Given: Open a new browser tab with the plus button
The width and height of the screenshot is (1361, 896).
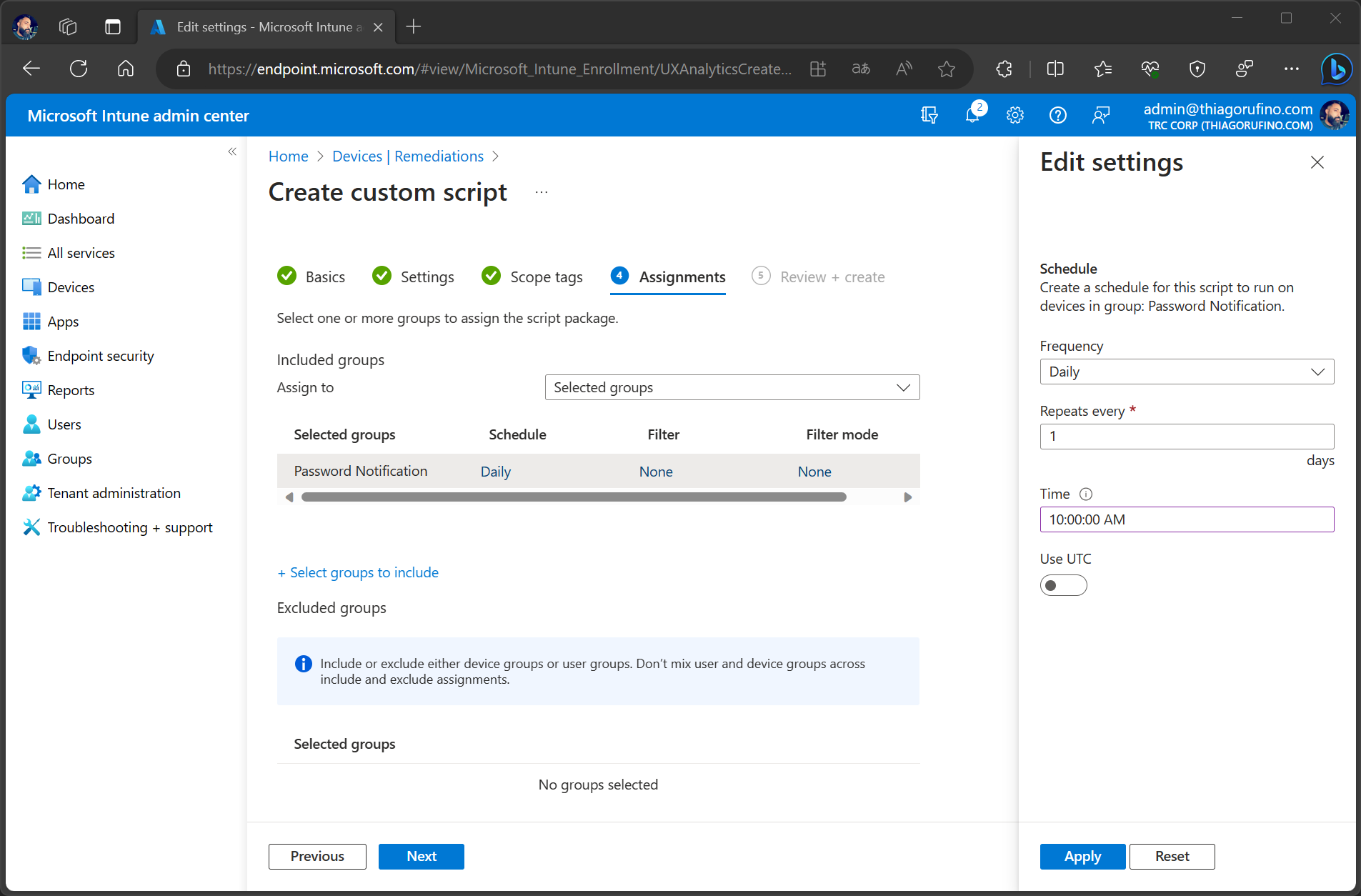Looking at the screenshot, I should (413, 27).
